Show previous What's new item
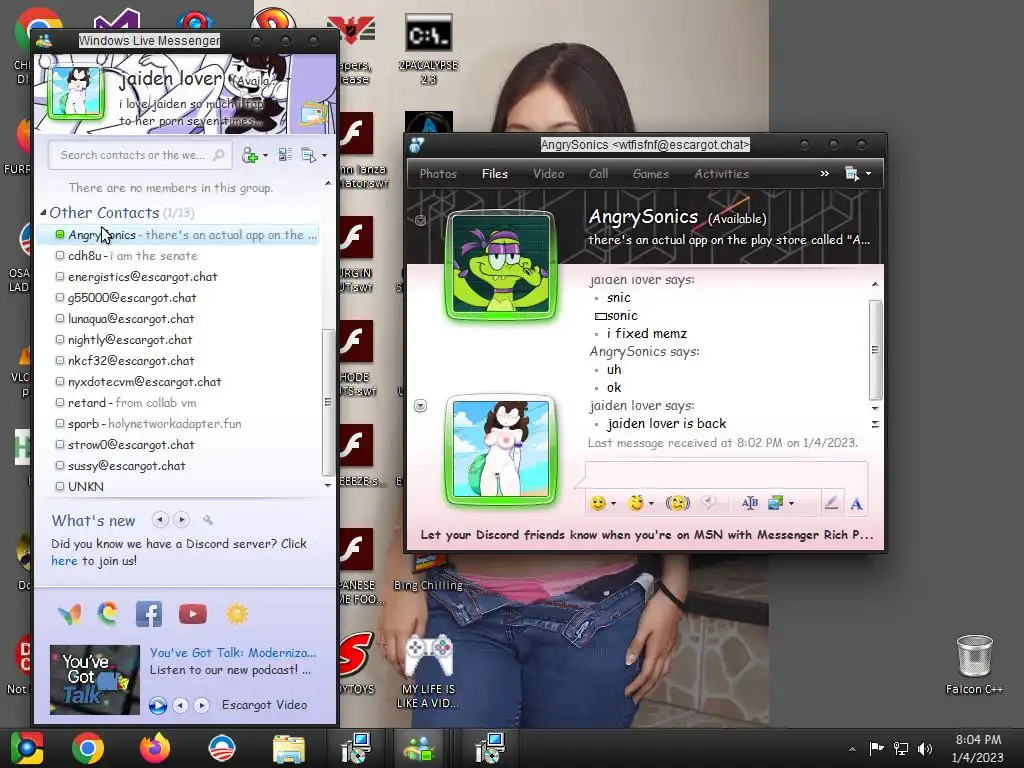This screenshot has width=1024, height=768. [160, 520]
